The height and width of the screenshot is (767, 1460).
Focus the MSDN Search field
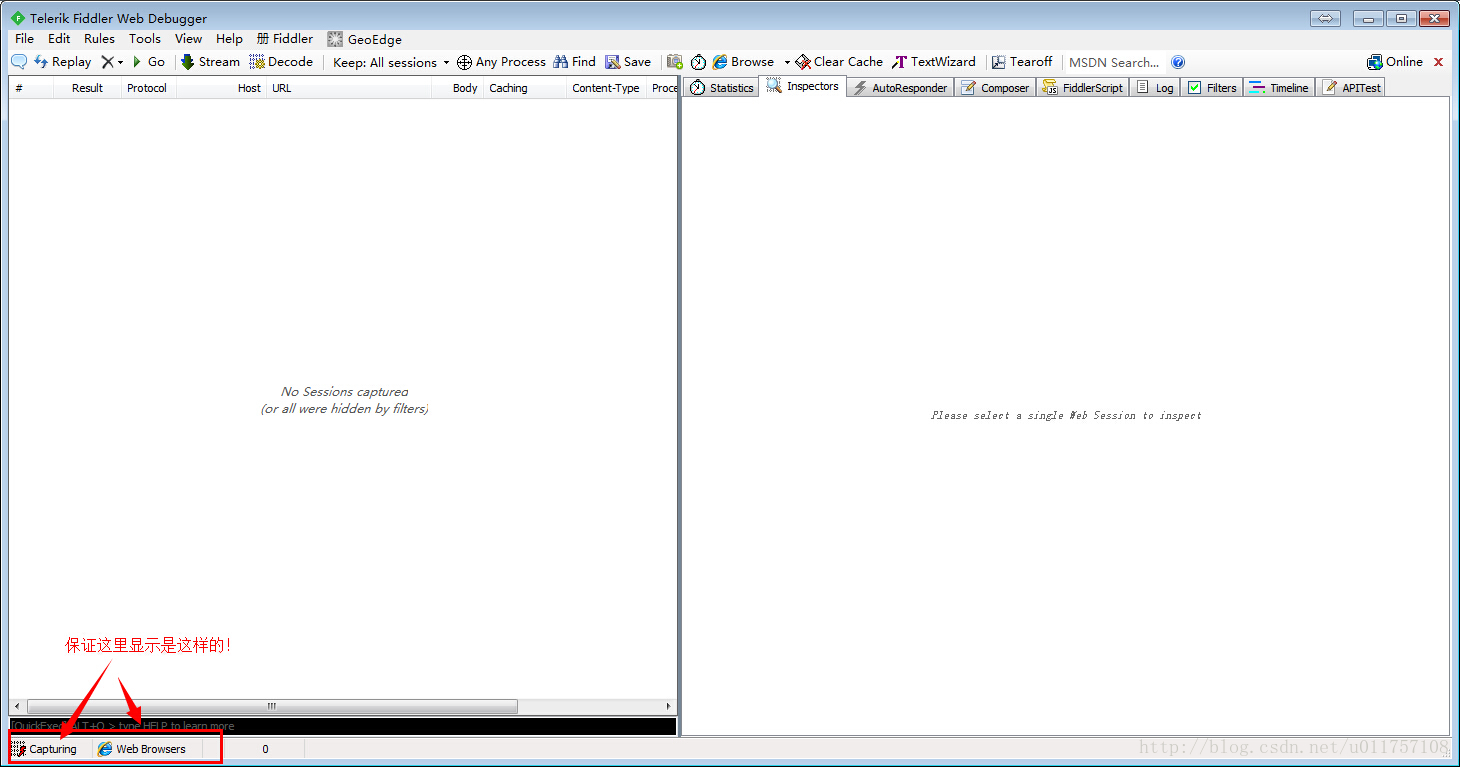[x=1115, y=62]
